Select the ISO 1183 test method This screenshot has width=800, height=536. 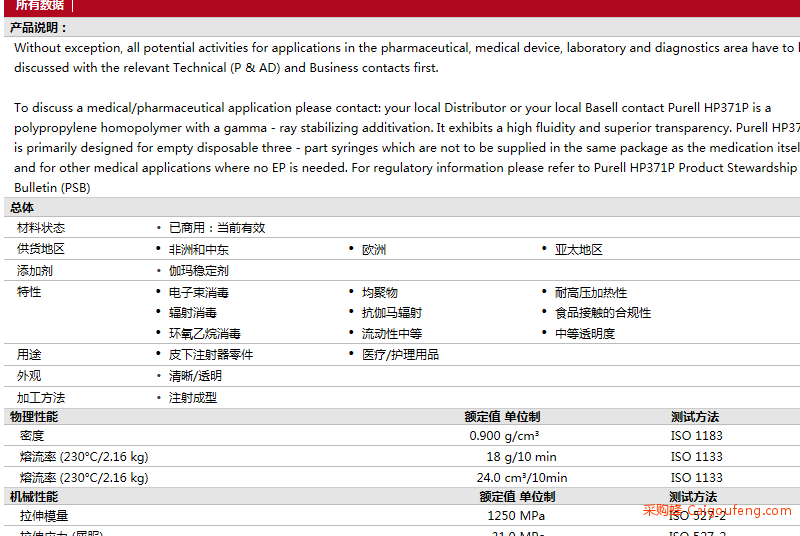pos(696,436)
